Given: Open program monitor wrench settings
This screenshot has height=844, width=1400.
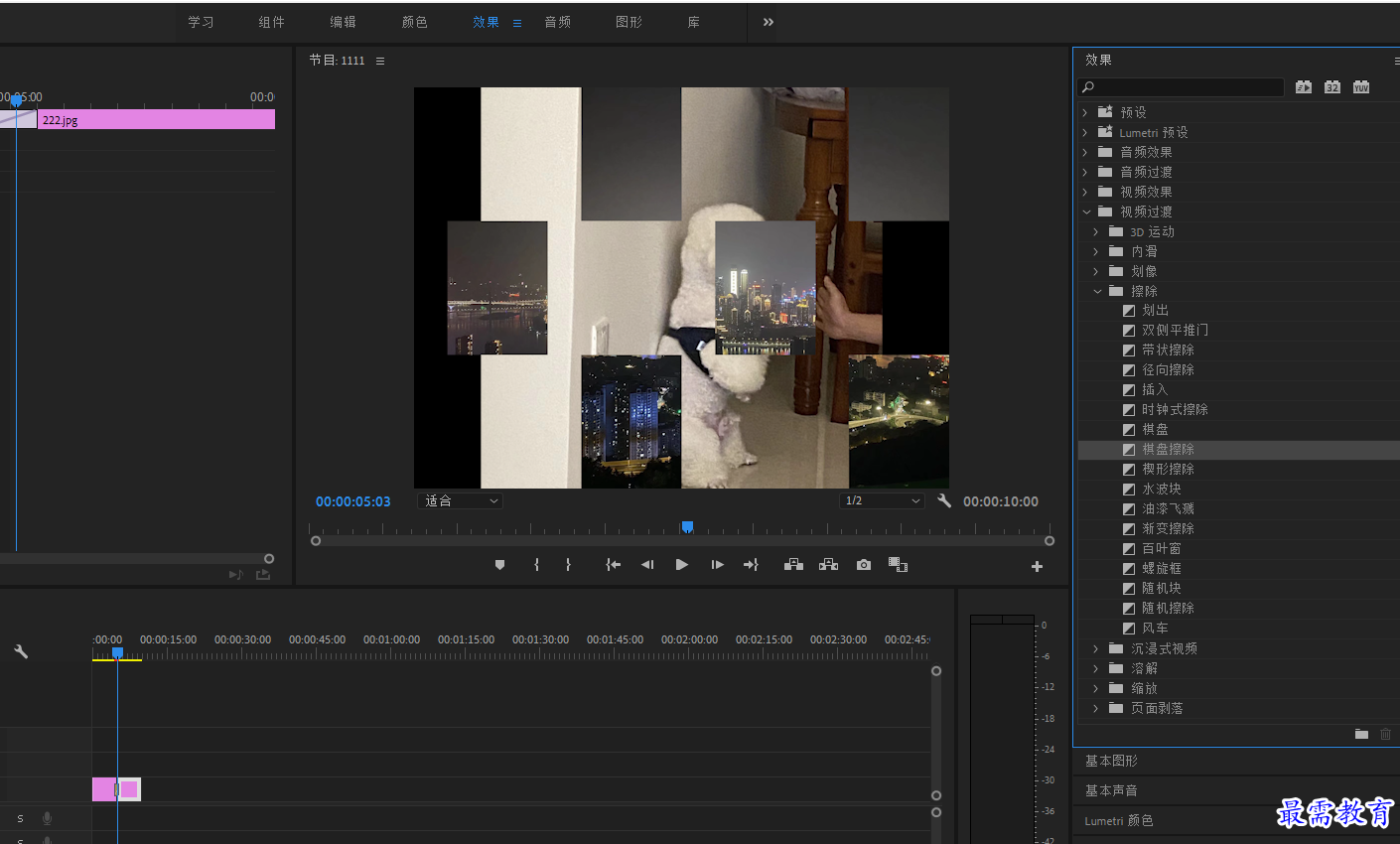Looking at the screenshot, I should coord(944,500).
